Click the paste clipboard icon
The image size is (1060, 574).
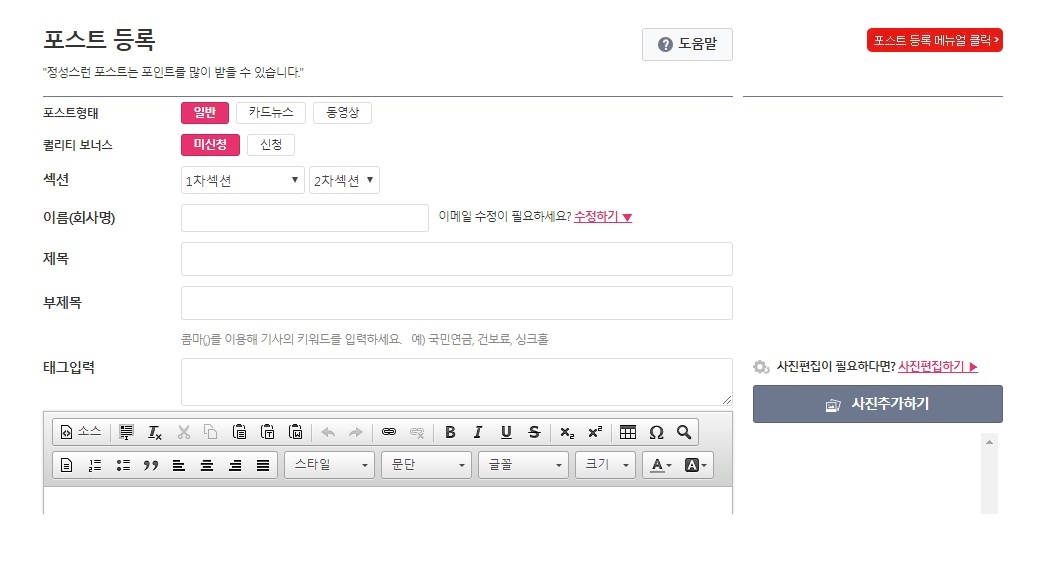239,432
